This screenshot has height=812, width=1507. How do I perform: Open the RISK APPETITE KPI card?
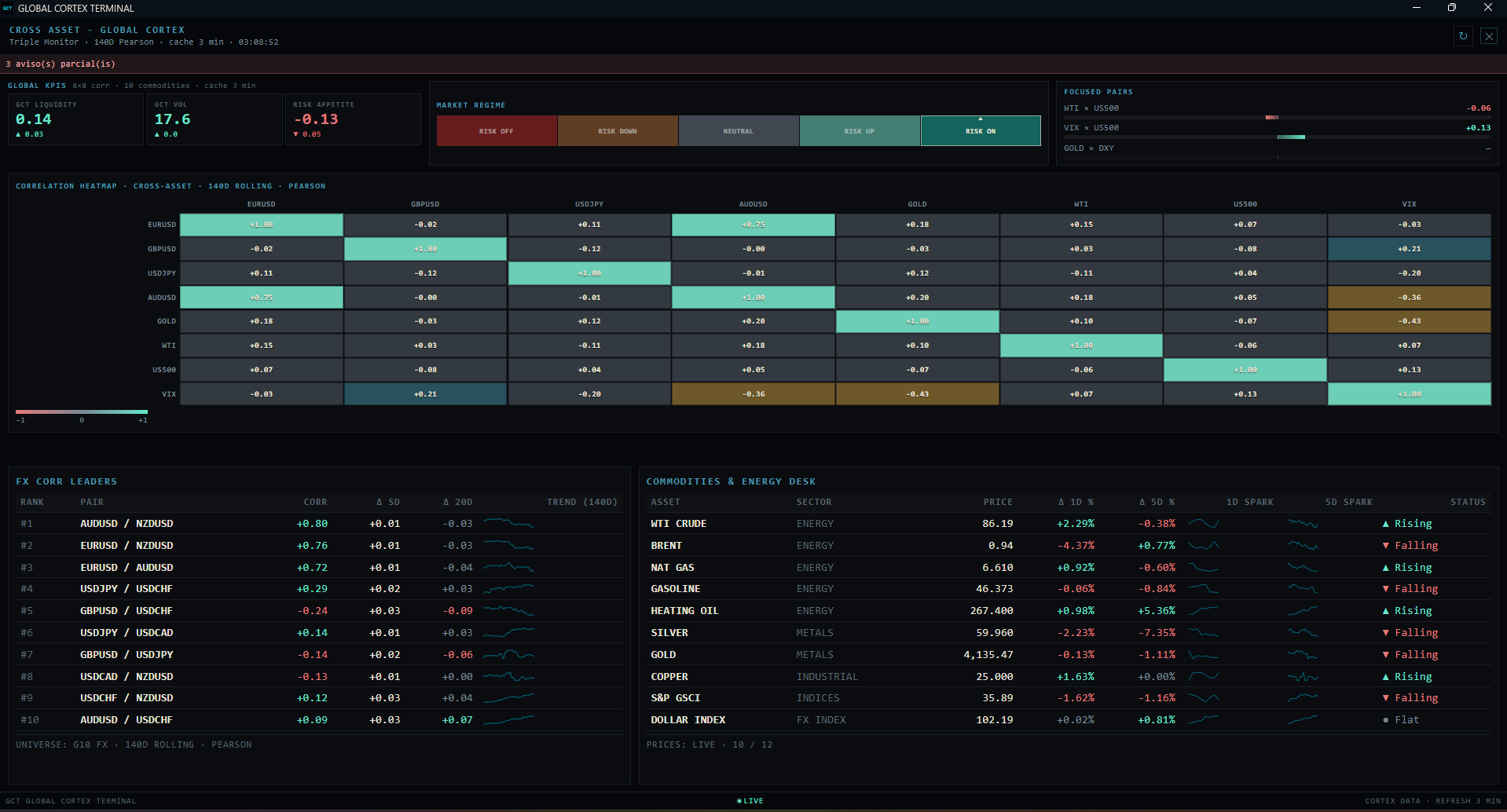[354, 119]
